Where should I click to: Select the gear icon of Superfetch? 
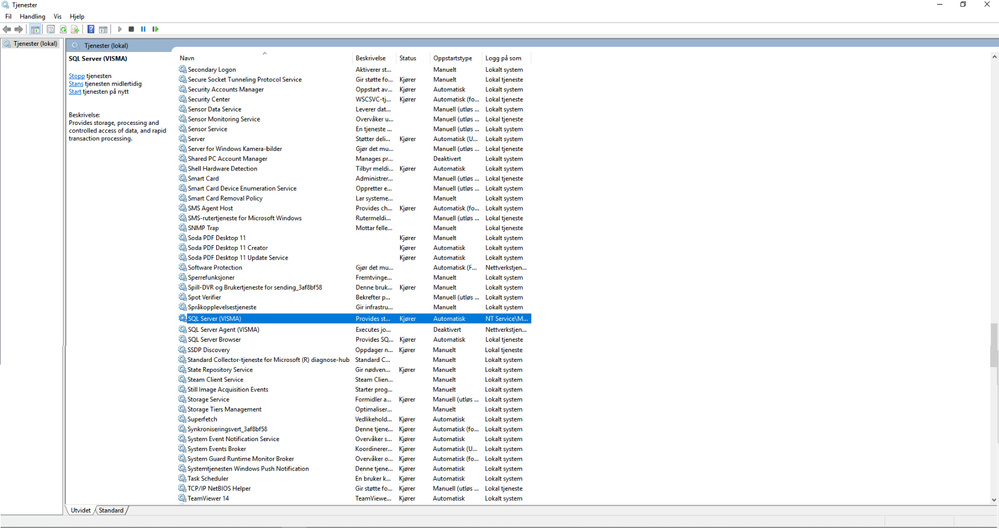point(183,419)
